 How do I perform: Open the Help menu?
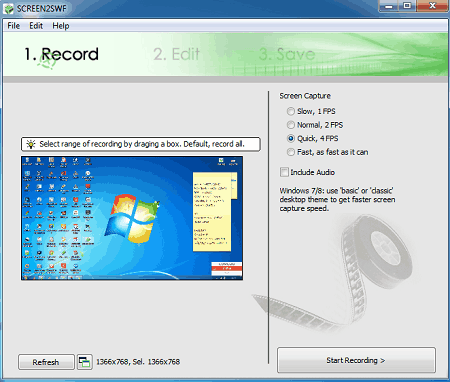click(61, 26)
